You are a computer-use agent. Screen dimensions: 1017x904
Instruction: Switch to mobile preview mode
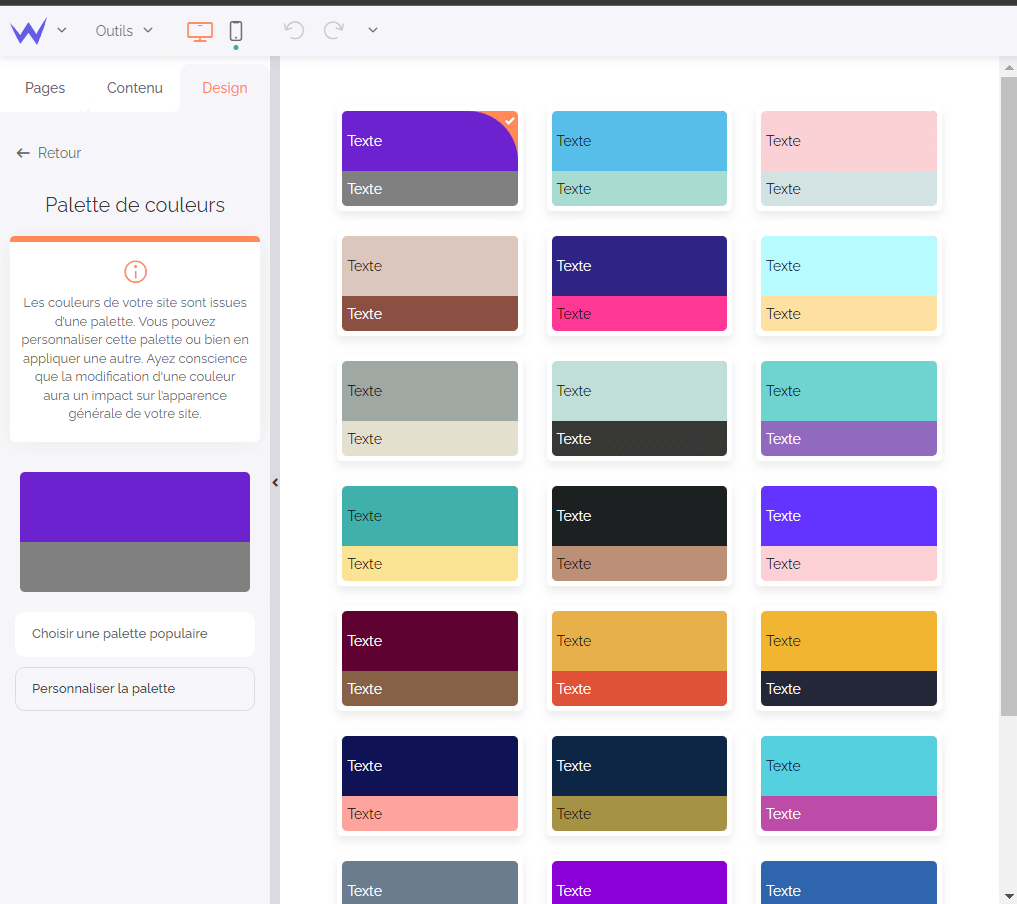pos(236,30)
